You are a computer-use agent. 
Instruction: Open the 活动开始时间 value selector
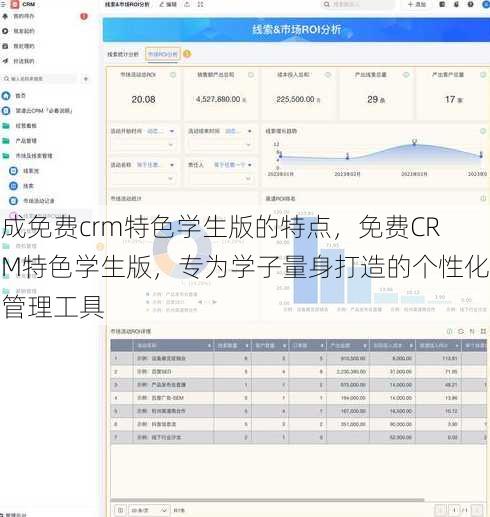[x=143, y=145]
